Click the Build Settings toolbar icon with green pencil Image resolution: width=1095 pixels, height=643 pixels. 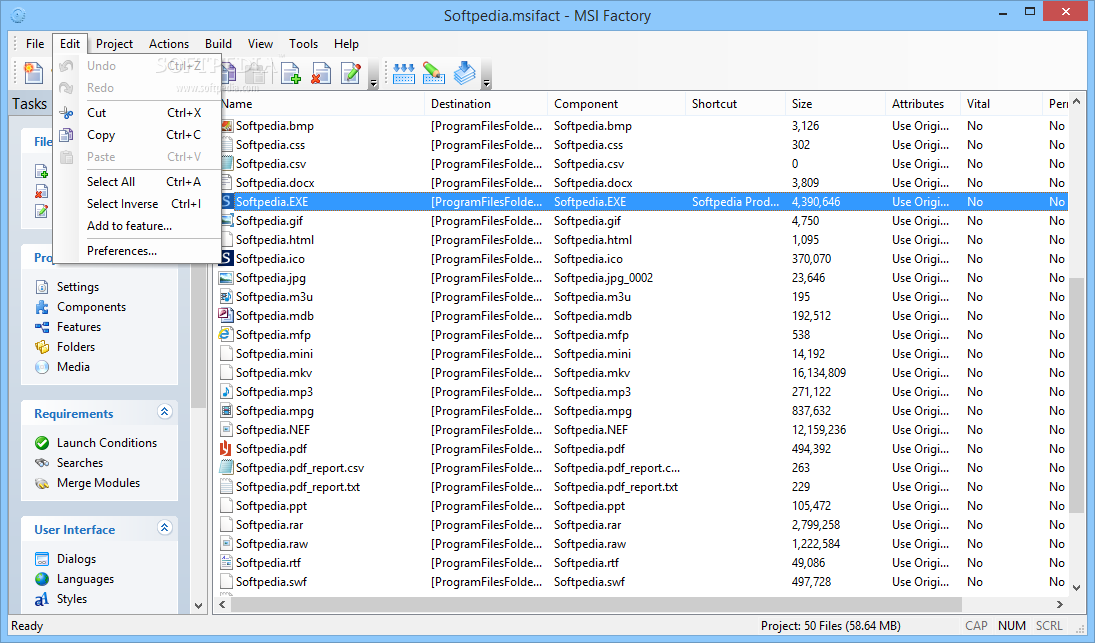click(x=434, y=73)
